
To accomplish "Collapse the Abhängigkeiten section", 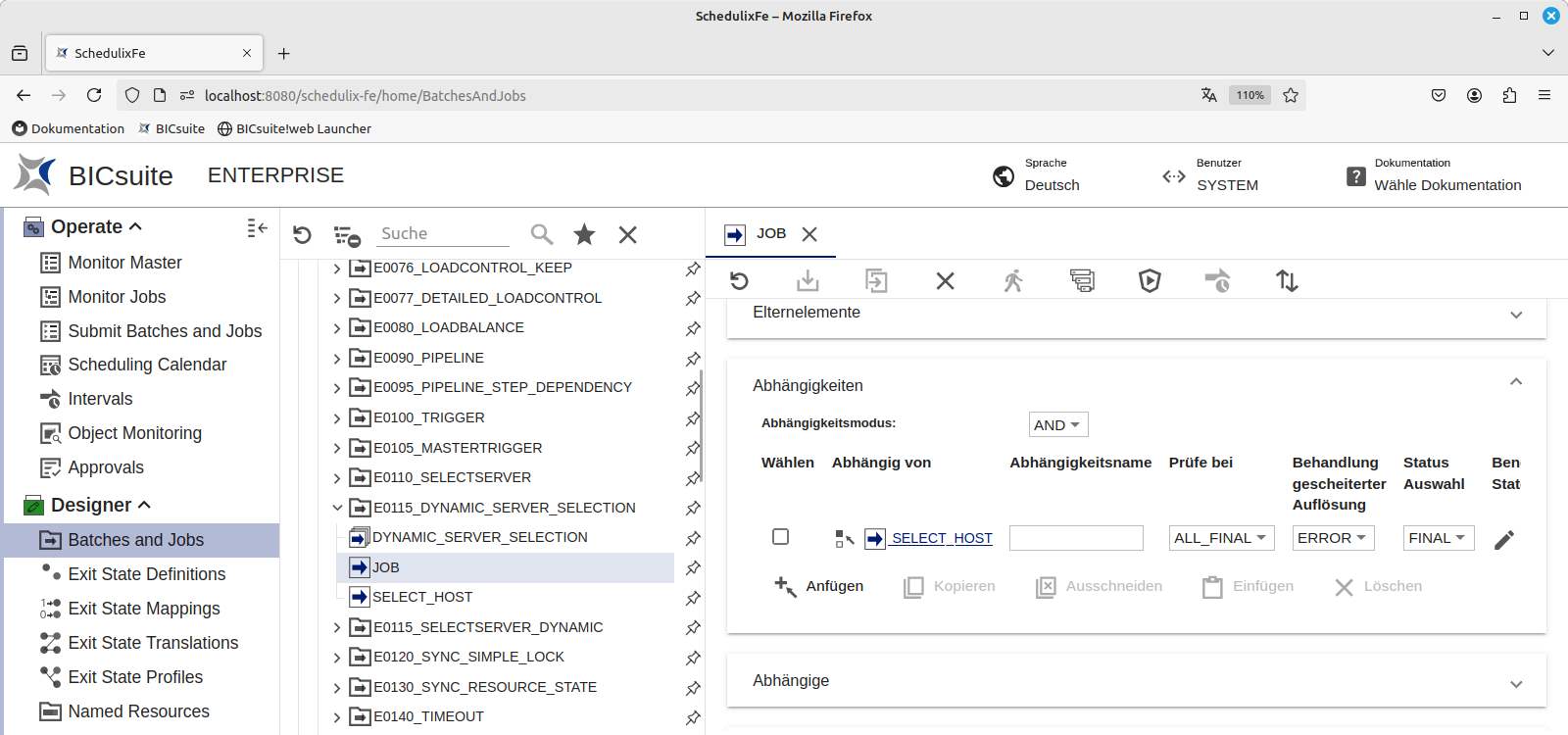I will coord(1516,382).
